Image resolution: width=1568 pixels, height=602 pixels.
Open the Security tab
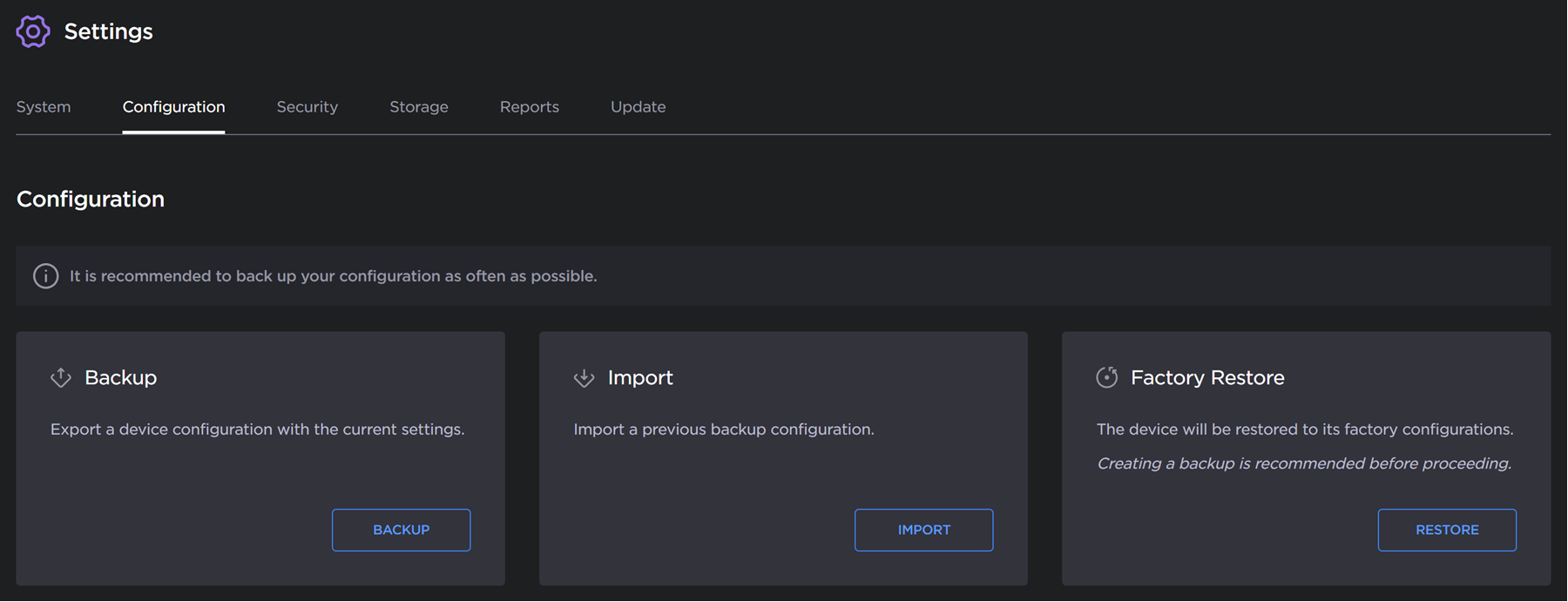tap(307, 107)
